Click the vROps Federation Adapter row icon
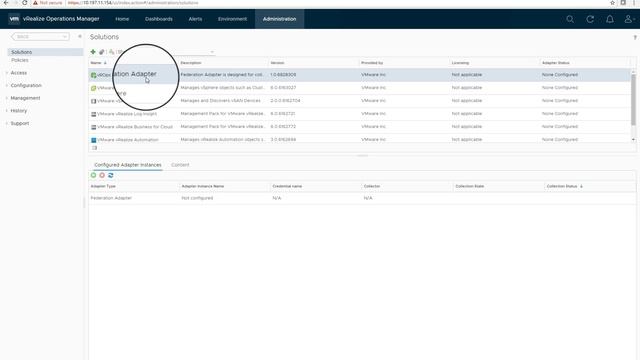The width and height of the screenshot is (640, 360). (x=93, y=75)
